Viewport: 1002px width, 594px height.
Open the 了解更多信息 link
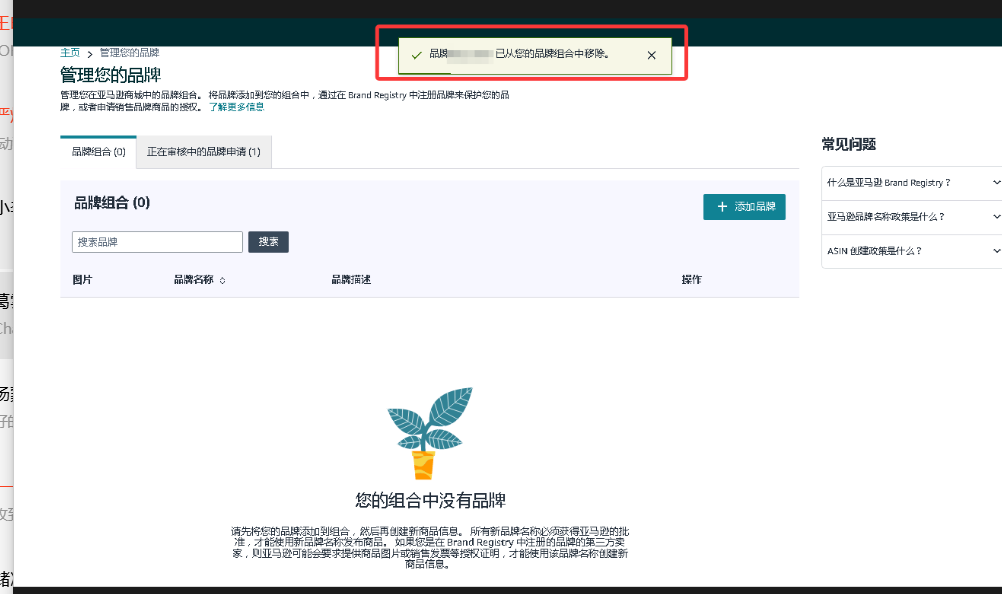coord(237,106)
